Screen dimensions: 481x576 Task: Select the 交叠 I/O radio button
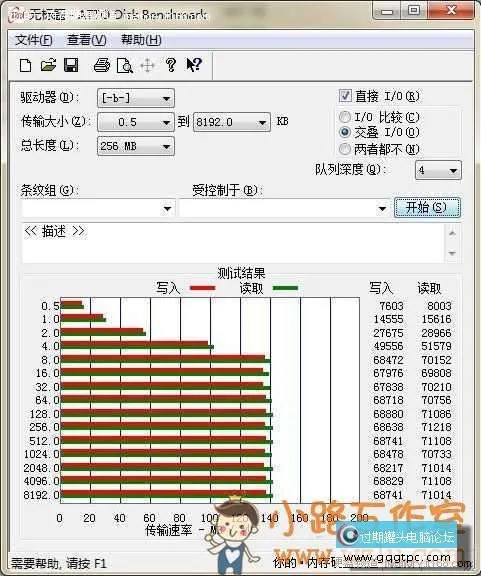(345, 132)
